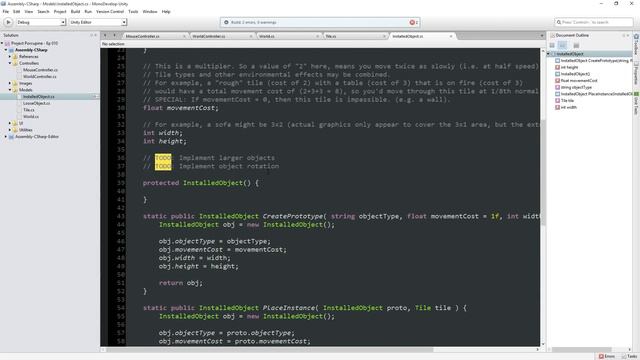Image resolution: width=640 pixels, height=360 pixels.
Task: Click the red error icon in build status bar
Action: point(412,22)
